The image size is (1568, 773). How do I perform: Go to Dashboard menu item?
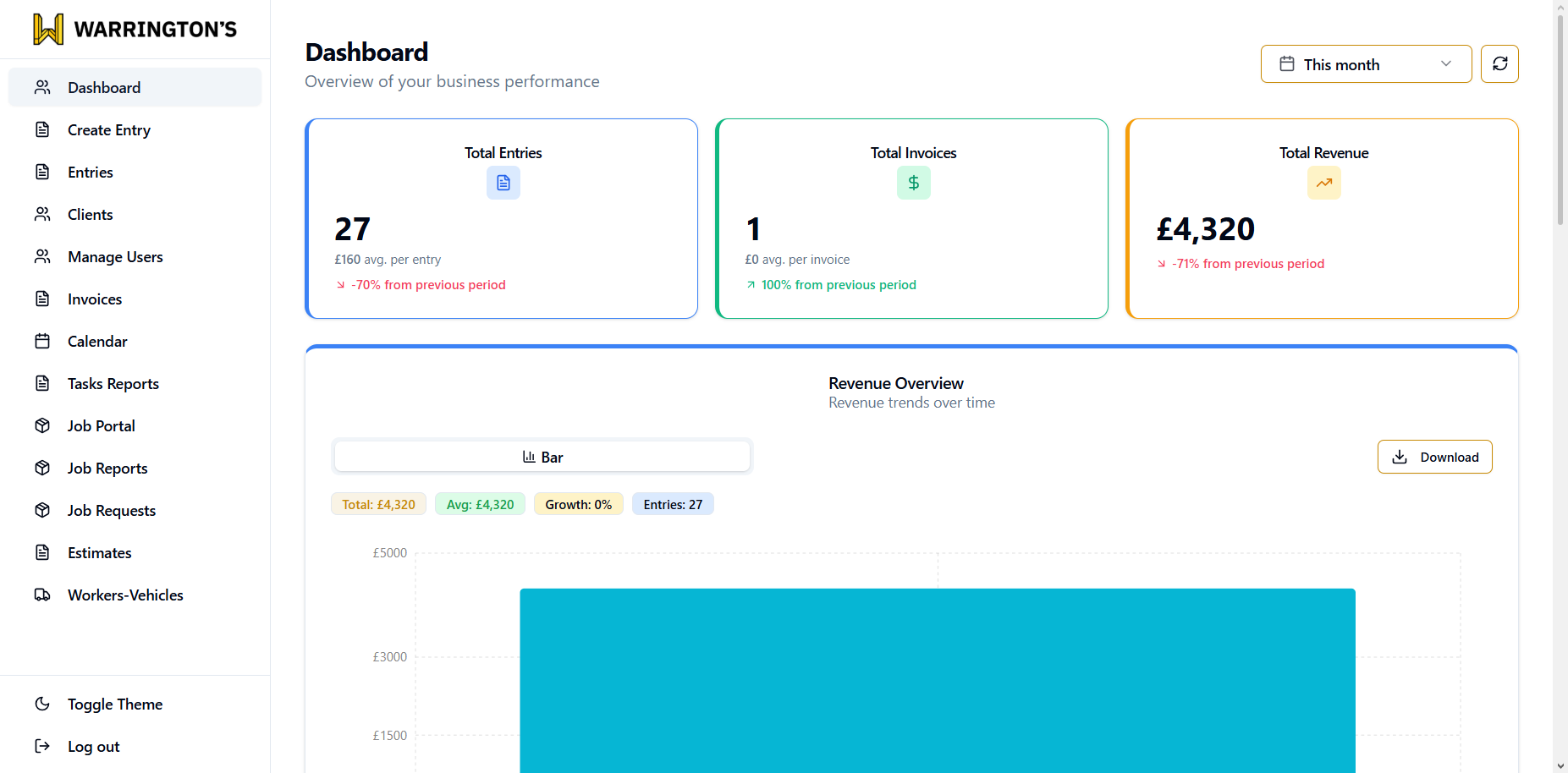135,87
